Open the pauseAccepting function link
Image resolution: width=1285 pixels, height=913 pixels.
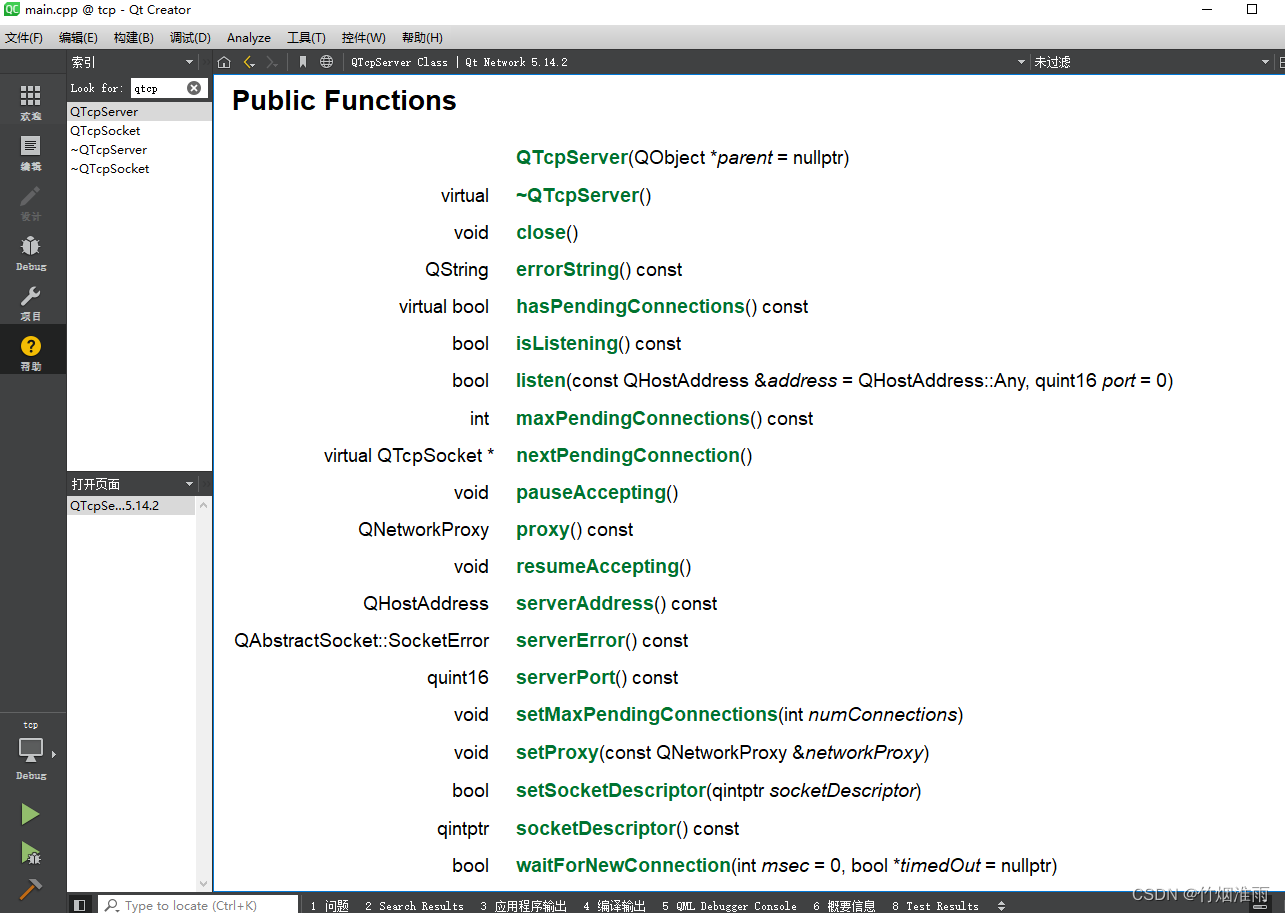pyautogui.click(x=591, y=492)
